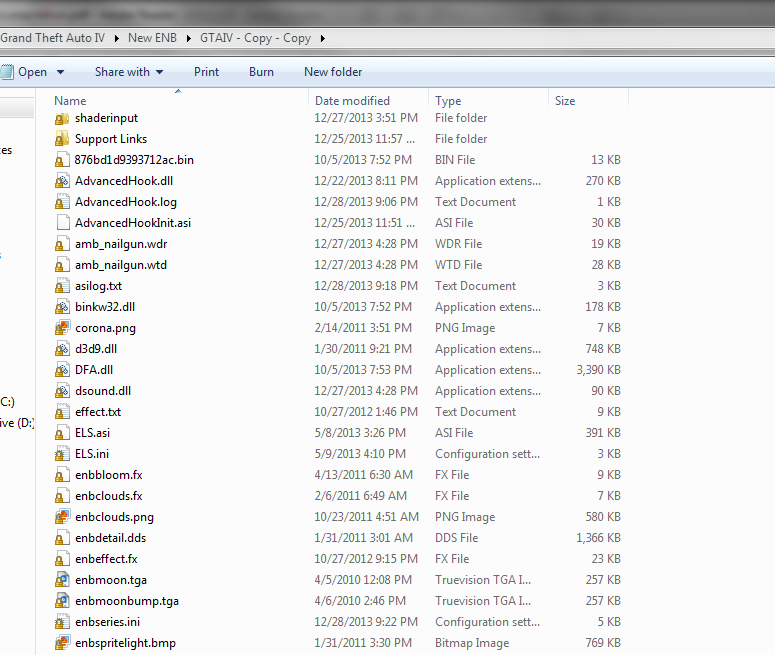Click the 1,366 KB size of enbdetail.dds
The image size is (775, 655).
[598, 538]
